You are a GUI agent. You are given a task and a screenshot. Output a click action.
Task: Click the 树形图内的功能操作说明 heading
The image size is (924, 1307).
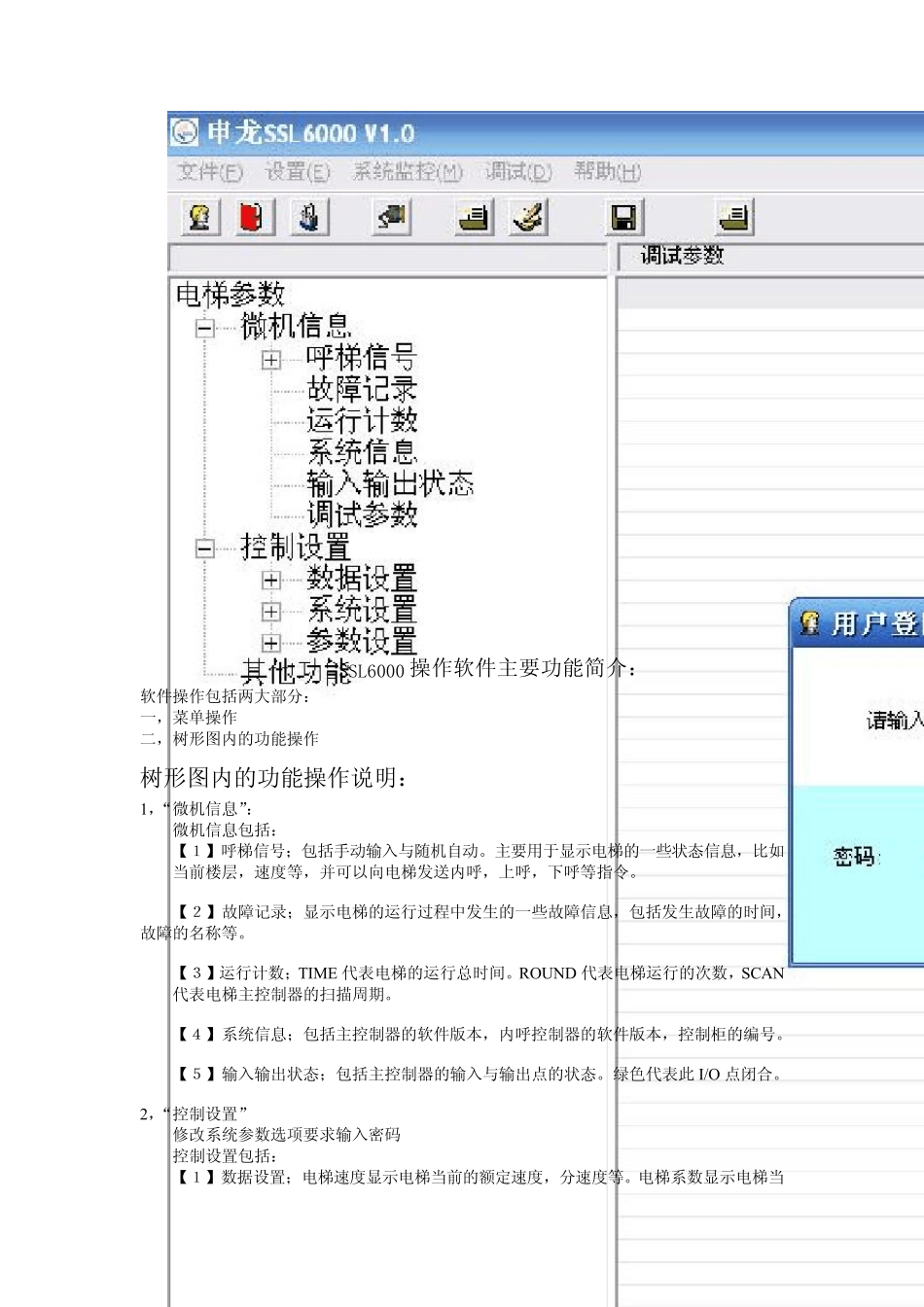(276, 778)
